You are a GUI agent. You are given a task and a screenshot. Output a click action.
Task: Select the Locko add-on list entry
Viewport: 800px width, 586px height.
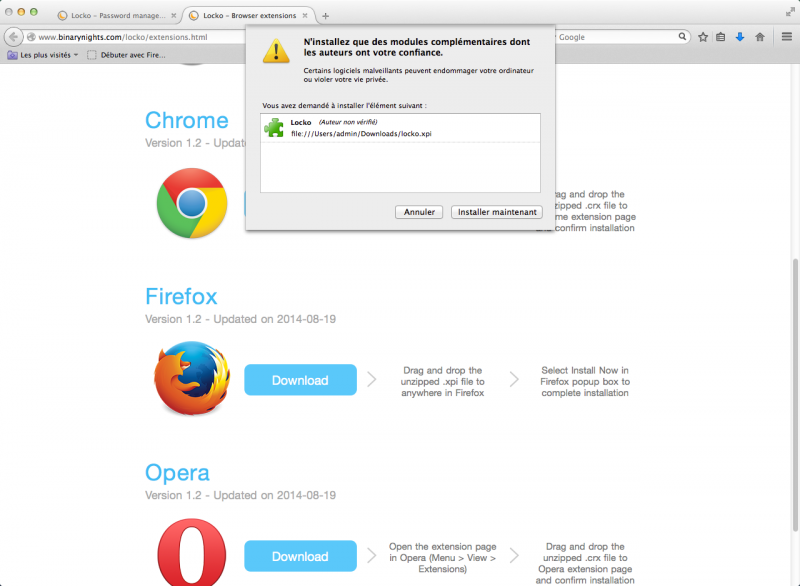(400, 128)
